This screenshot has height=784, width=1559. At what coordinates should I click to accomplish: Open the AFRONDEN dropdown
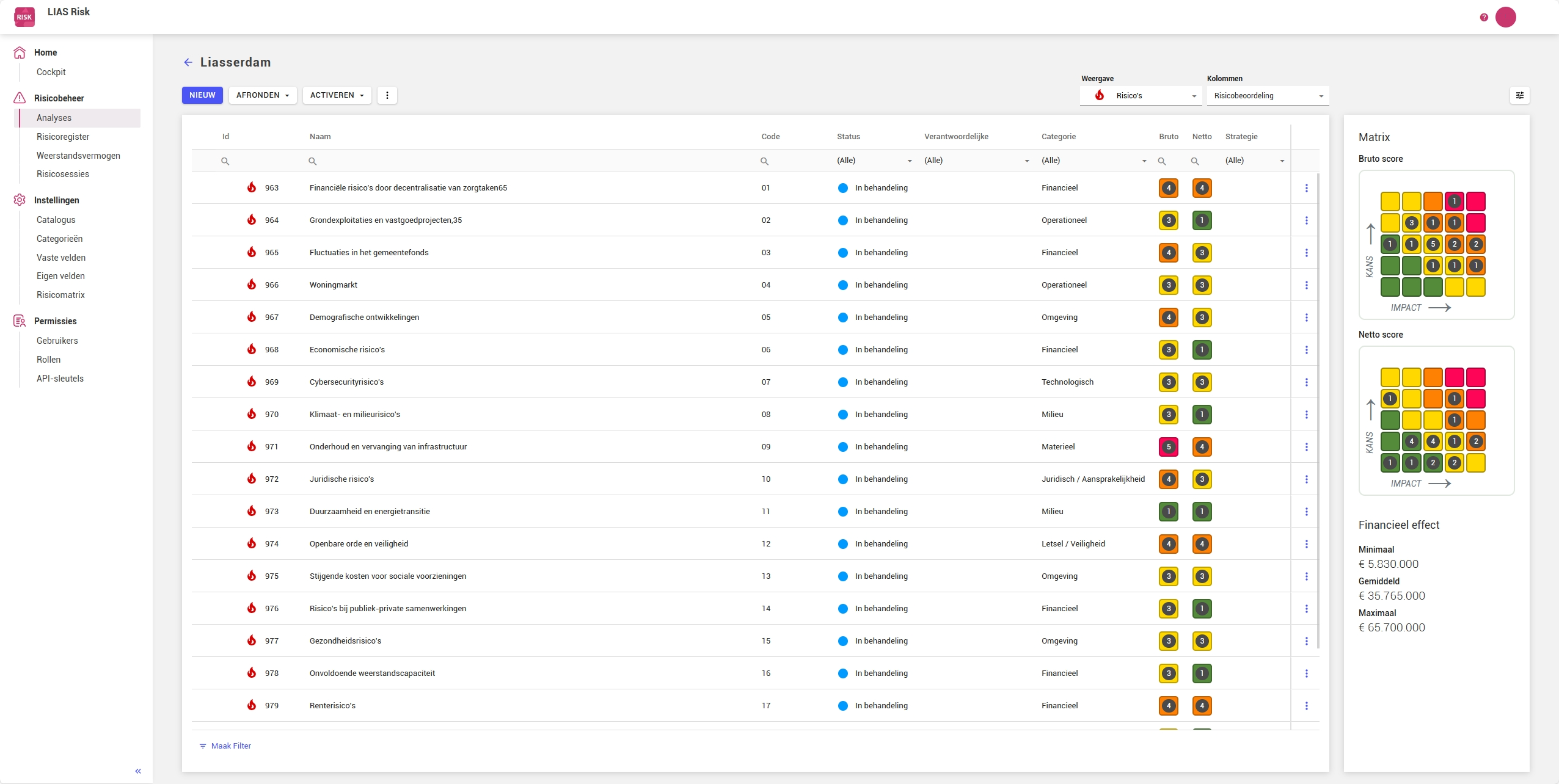pyautogui.click(x=263, y=95)
